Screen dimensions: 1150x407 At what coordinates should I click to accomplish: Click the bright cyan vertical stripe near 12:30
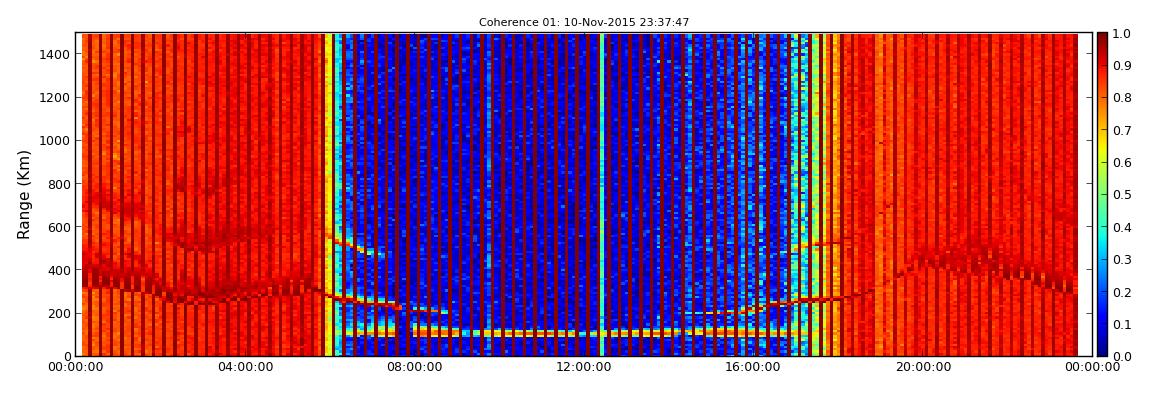[x=602, y=194]
